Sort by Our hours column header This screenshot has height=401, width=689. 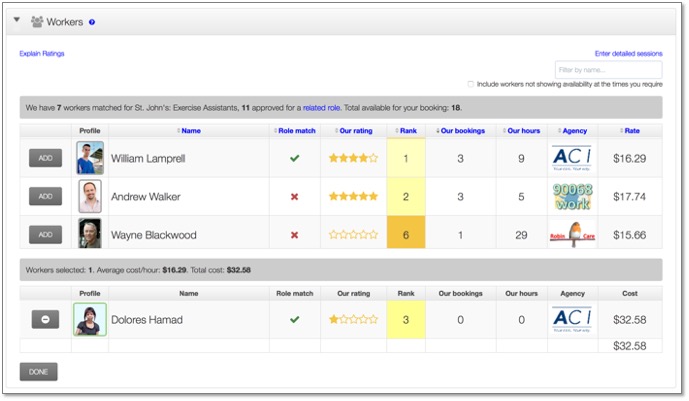point(522,131)
